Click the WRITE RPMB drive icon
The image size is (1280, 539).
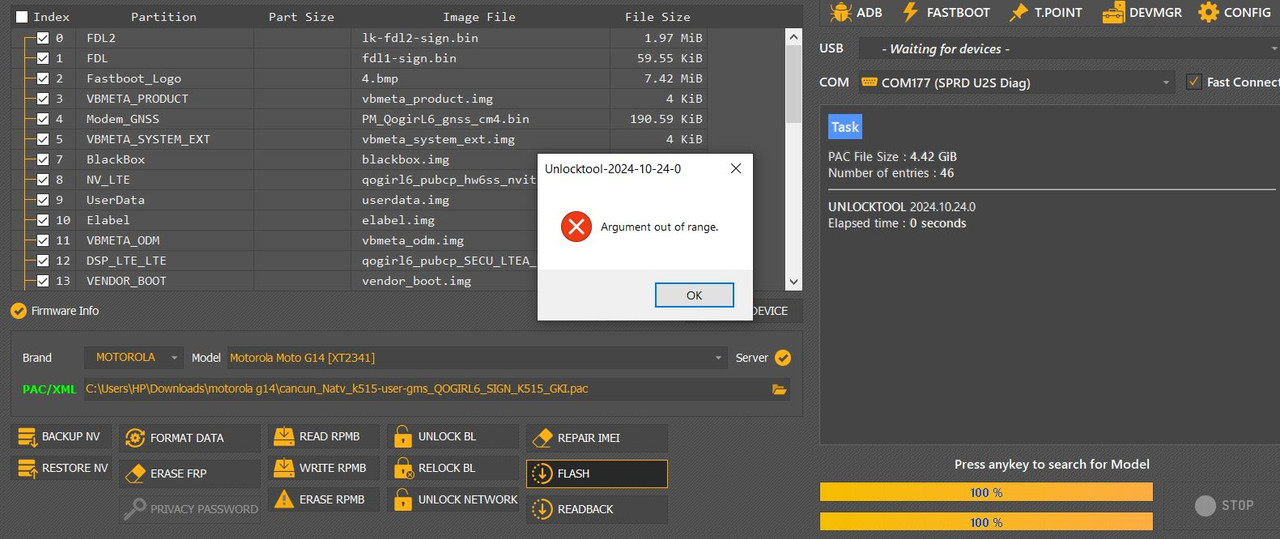(284, 468)
